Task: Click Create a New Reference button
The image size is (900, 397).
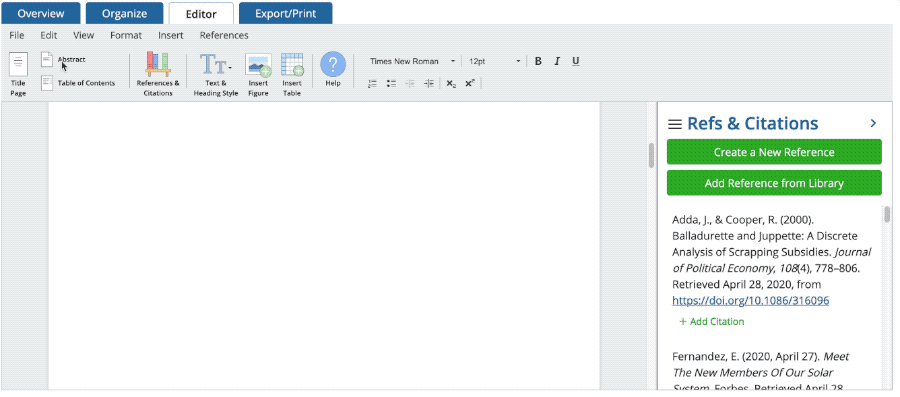Action: click(x=774, y=152)
